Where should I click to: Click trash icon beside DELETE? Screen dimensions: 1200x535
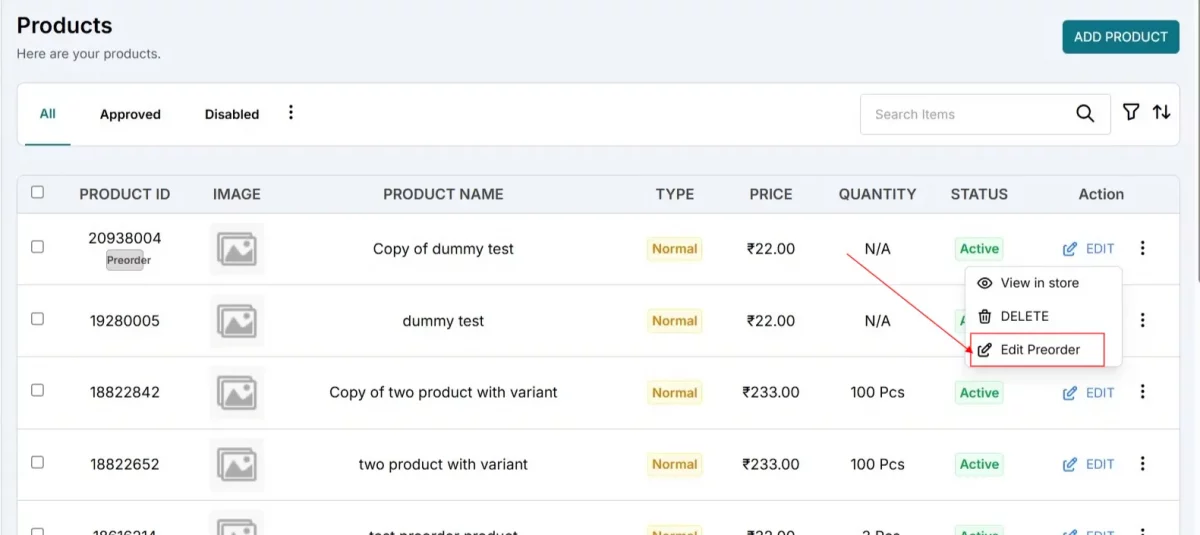tap(985, 316)
